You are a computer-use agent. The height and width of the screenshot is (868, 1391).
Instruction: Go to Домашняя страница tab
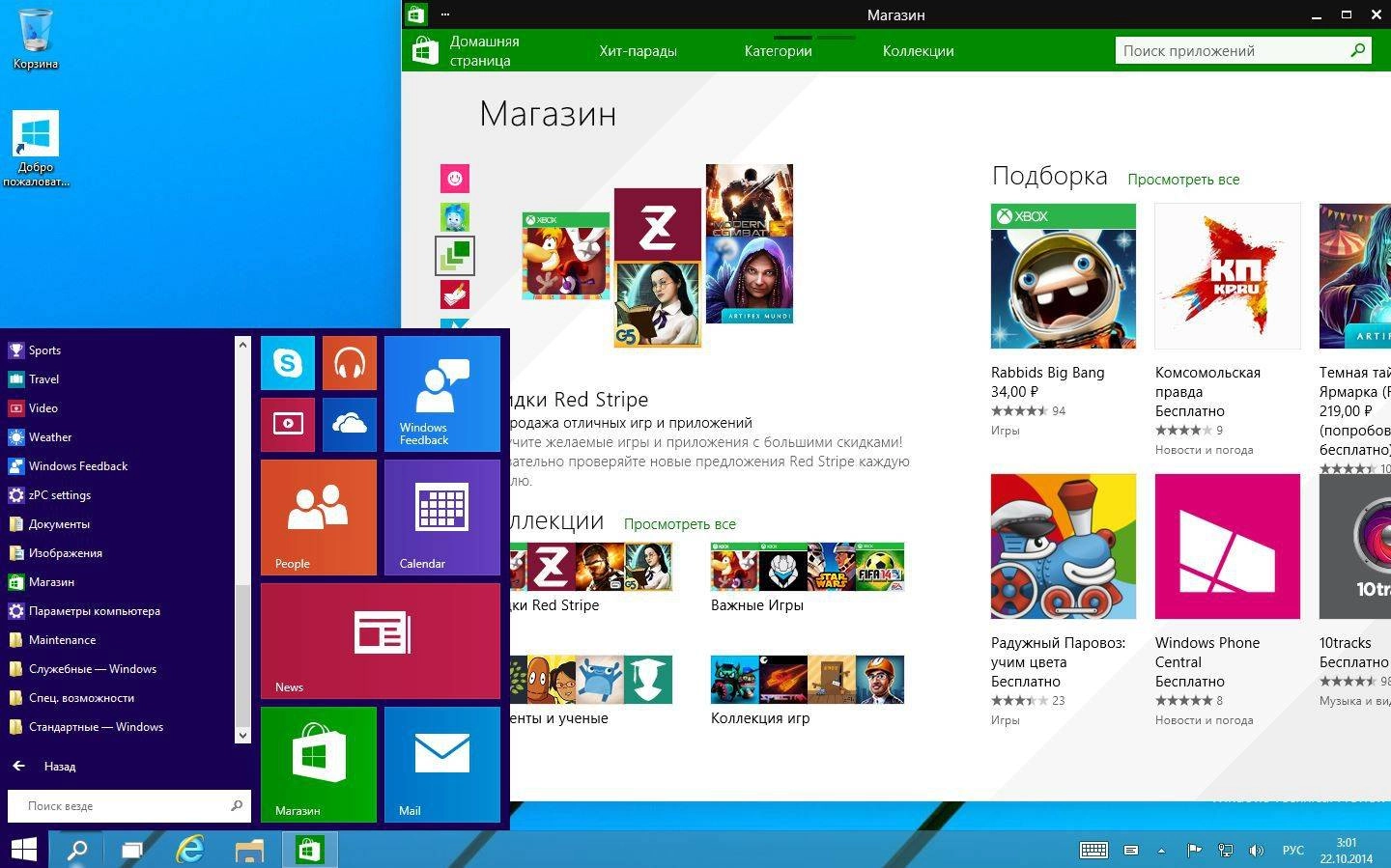484,50
